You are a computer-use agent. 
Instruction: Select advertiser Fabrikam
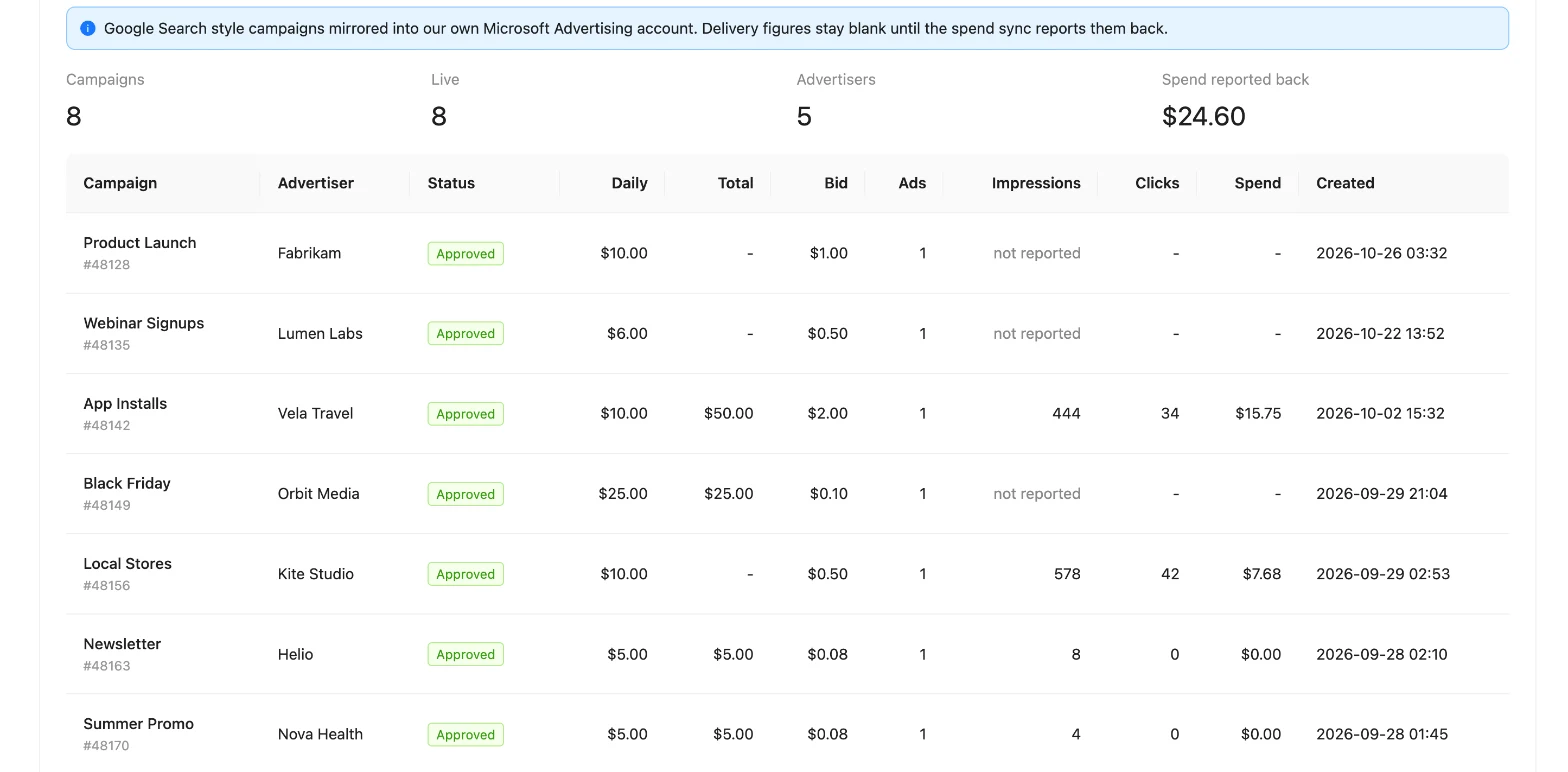309,253
